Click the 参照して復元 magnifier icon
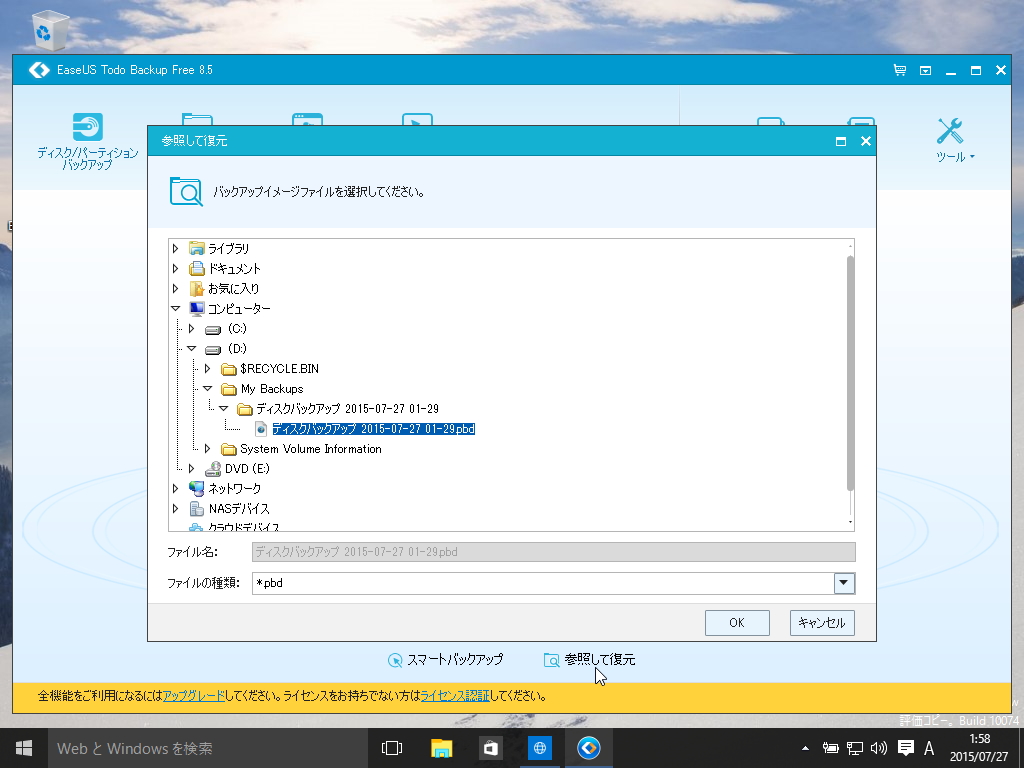1024x768 pixels. click(x=552, y=660)
